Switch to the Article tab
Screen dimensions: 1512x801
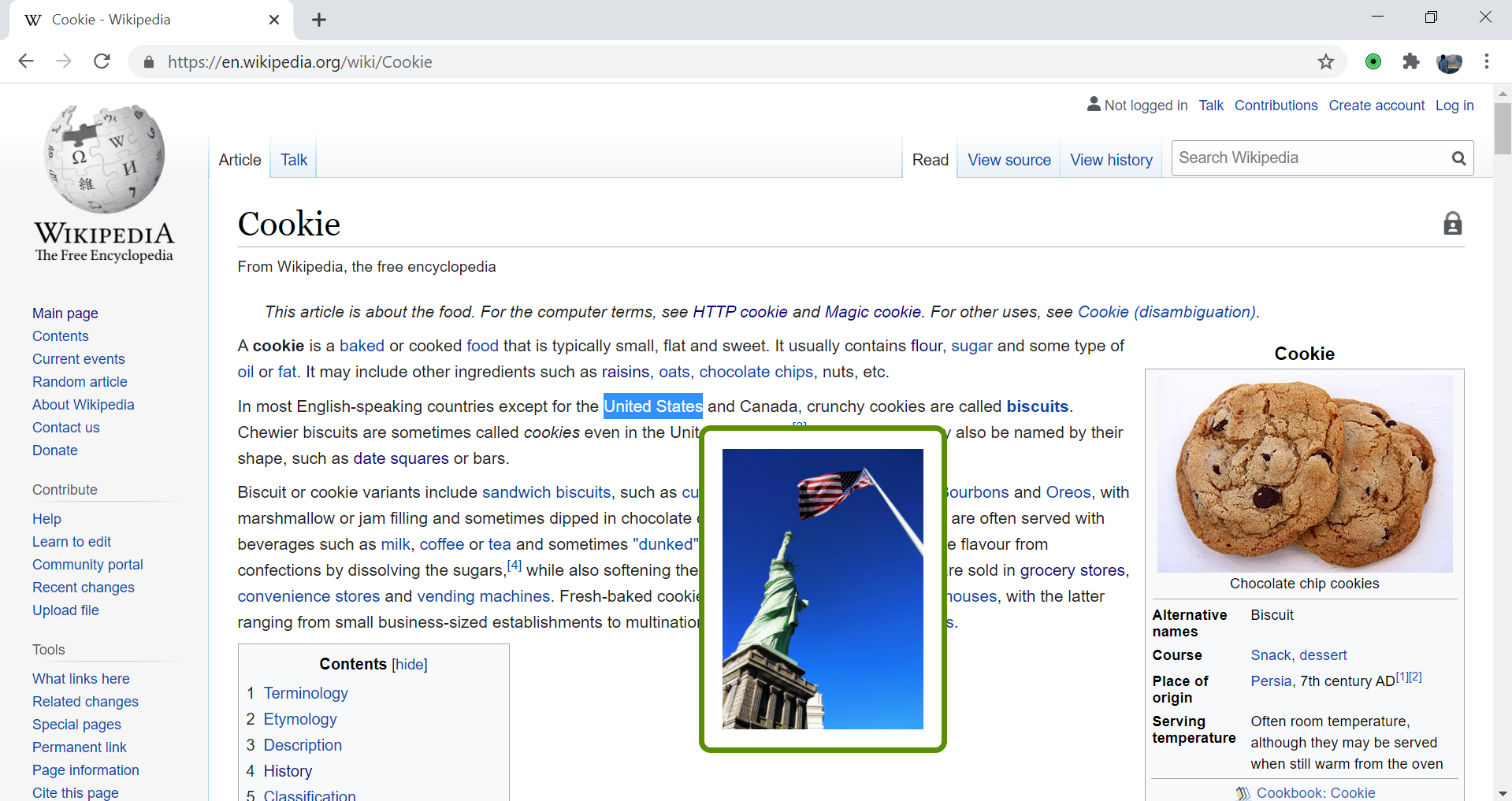(240, 160)
